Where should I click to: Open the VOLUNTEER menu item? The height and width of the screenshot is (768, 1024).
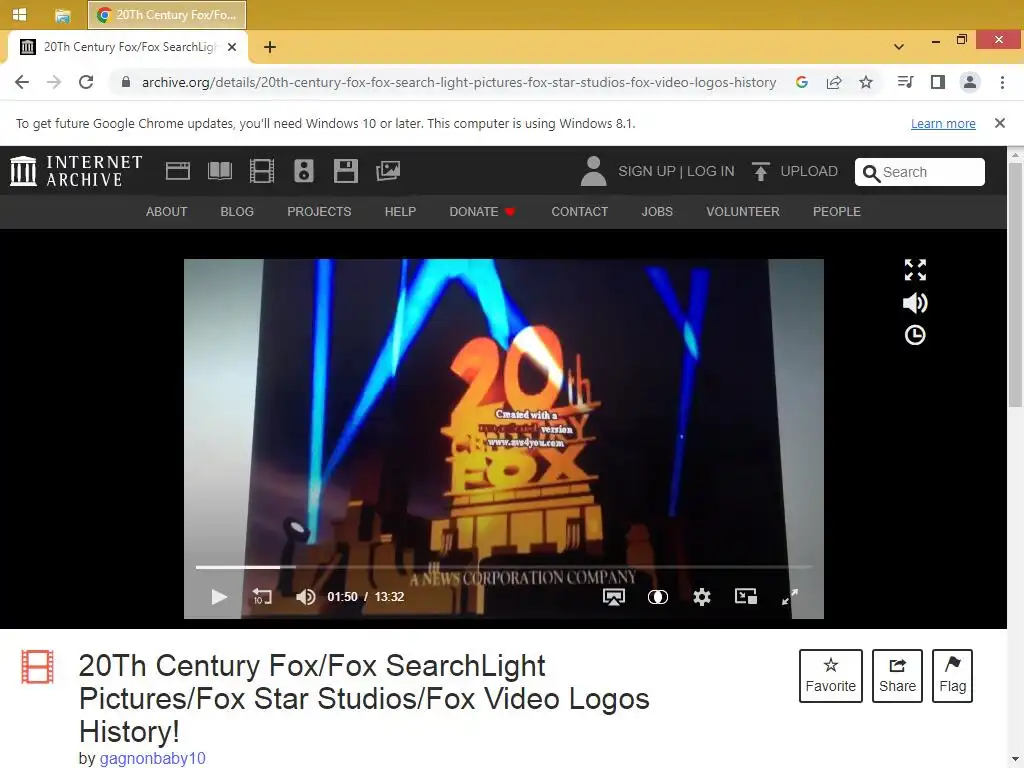click(743, 212)
